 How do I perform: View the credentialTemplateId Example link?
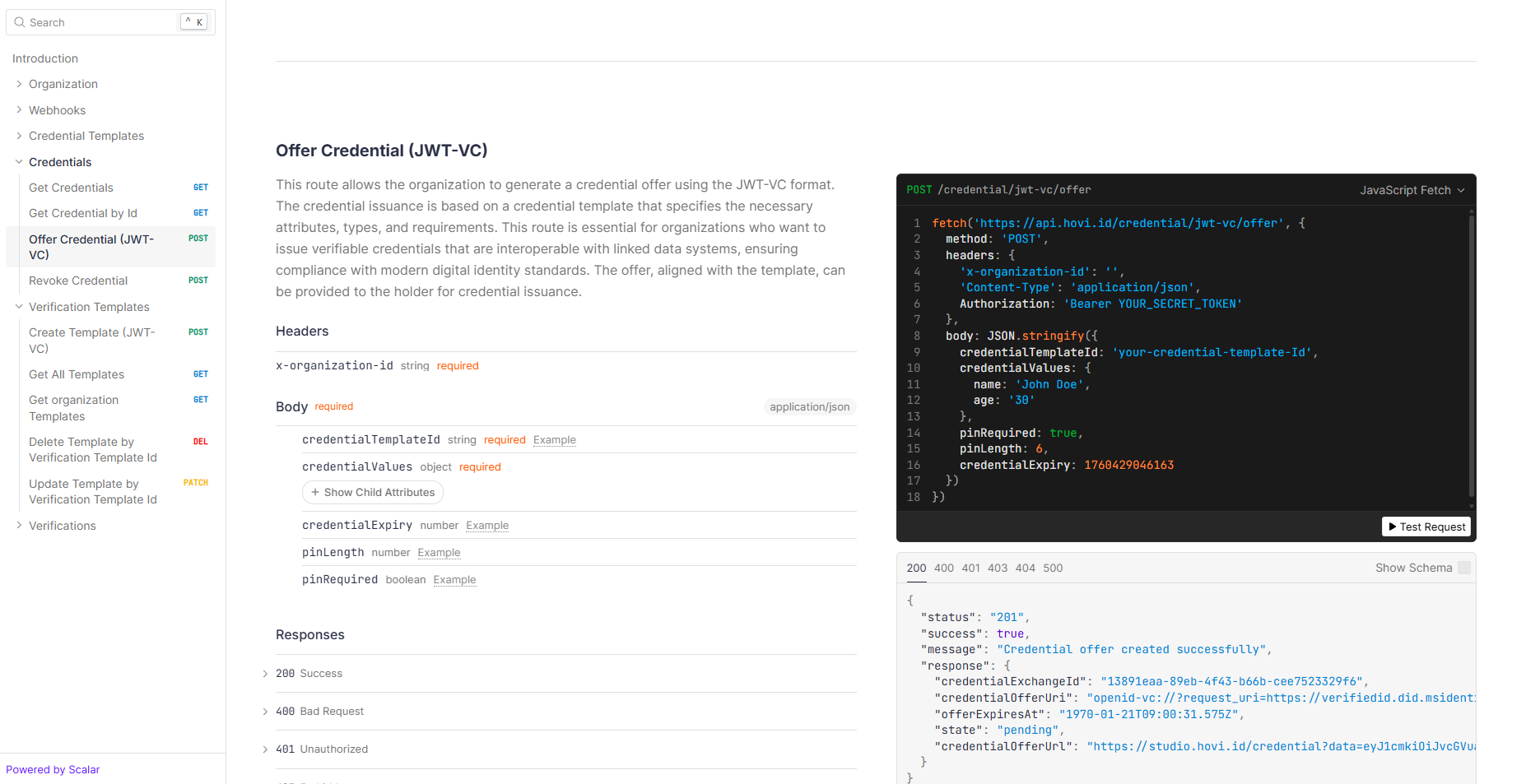554,440
